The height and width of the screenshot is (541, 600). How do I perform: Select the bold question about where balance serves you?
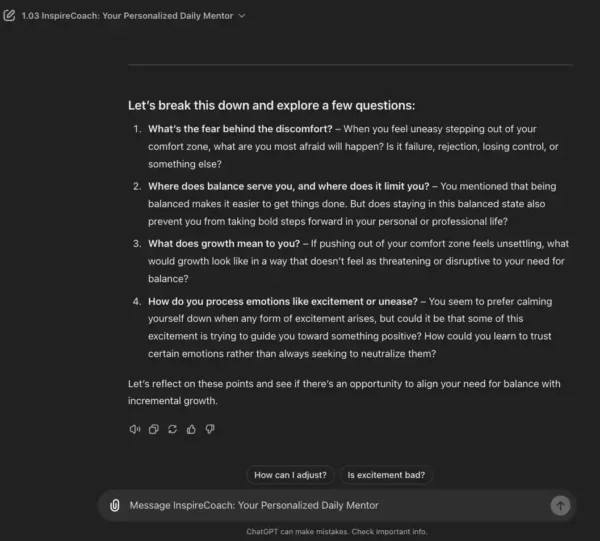[289, 186]
